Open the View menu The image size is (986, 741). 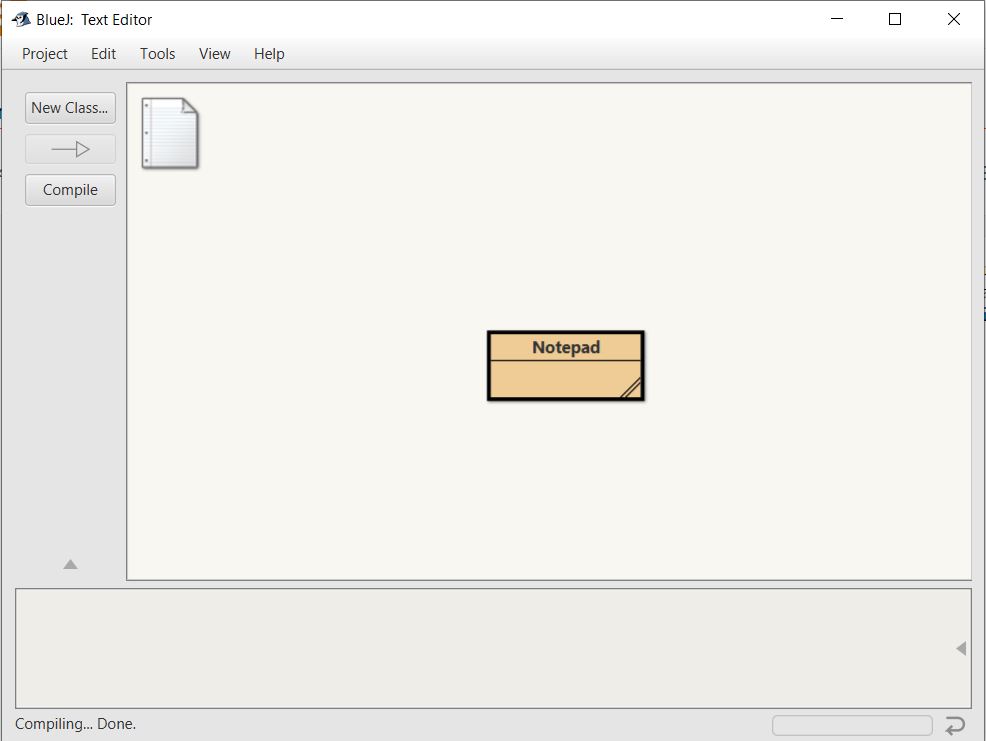point(214,54)
